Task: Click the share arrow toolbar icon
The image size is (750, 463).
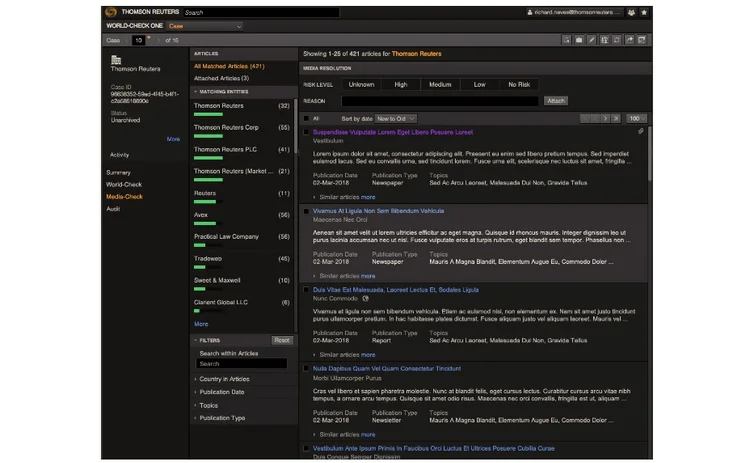Action: pyautogui.click(x=629, y=40)
